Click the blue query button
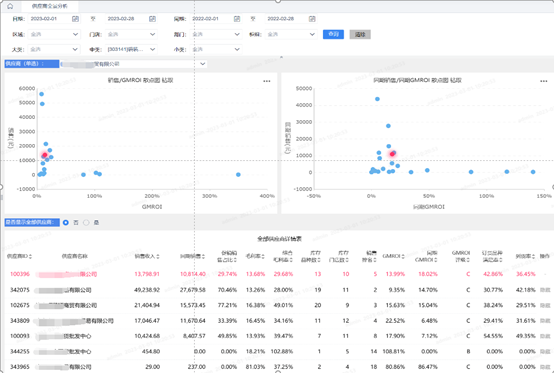The image size is (554, 373). (x=333, y=34)
